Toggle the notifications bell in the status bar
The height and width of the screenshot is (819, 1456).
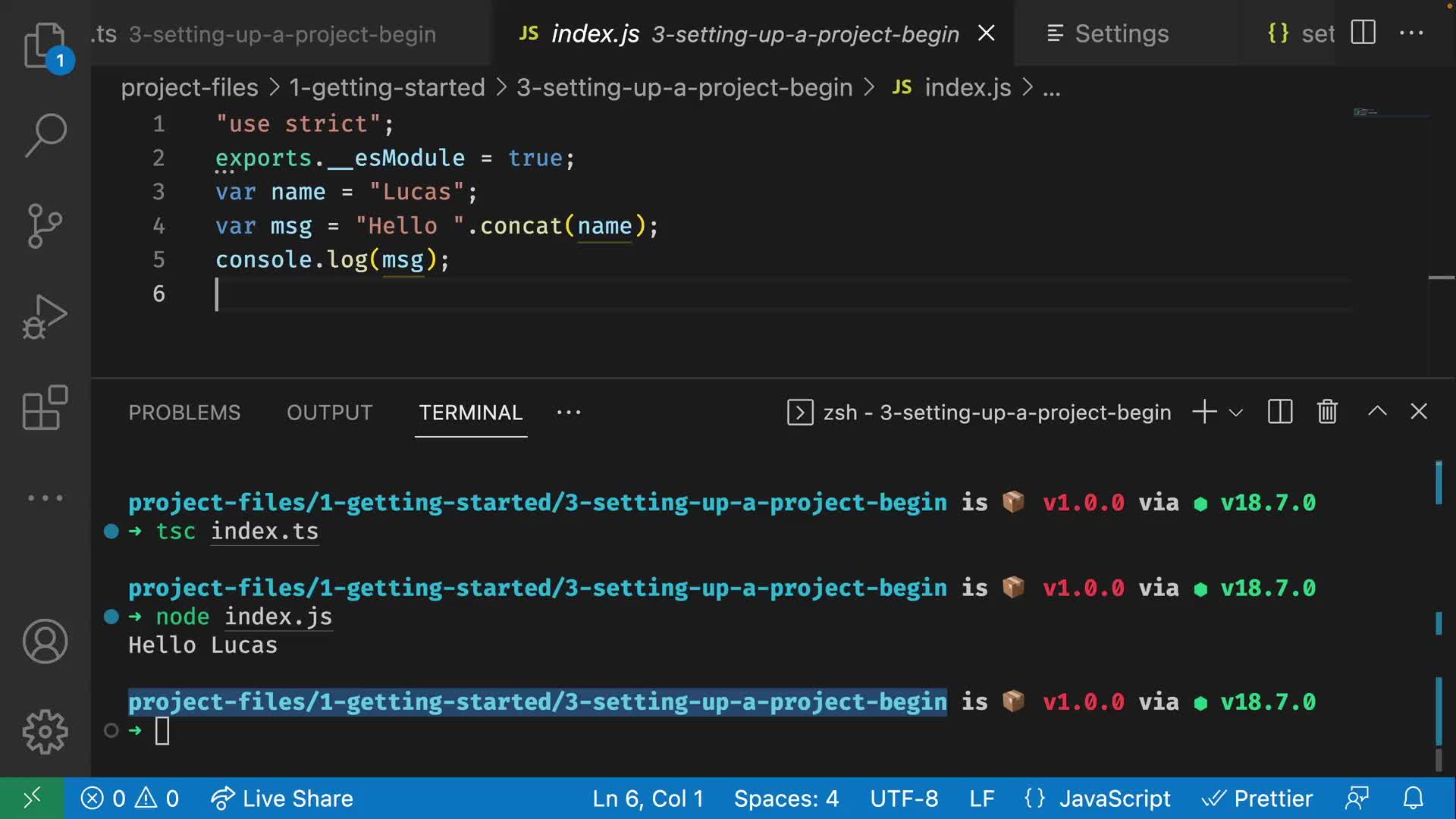[x=1414, y=798]
